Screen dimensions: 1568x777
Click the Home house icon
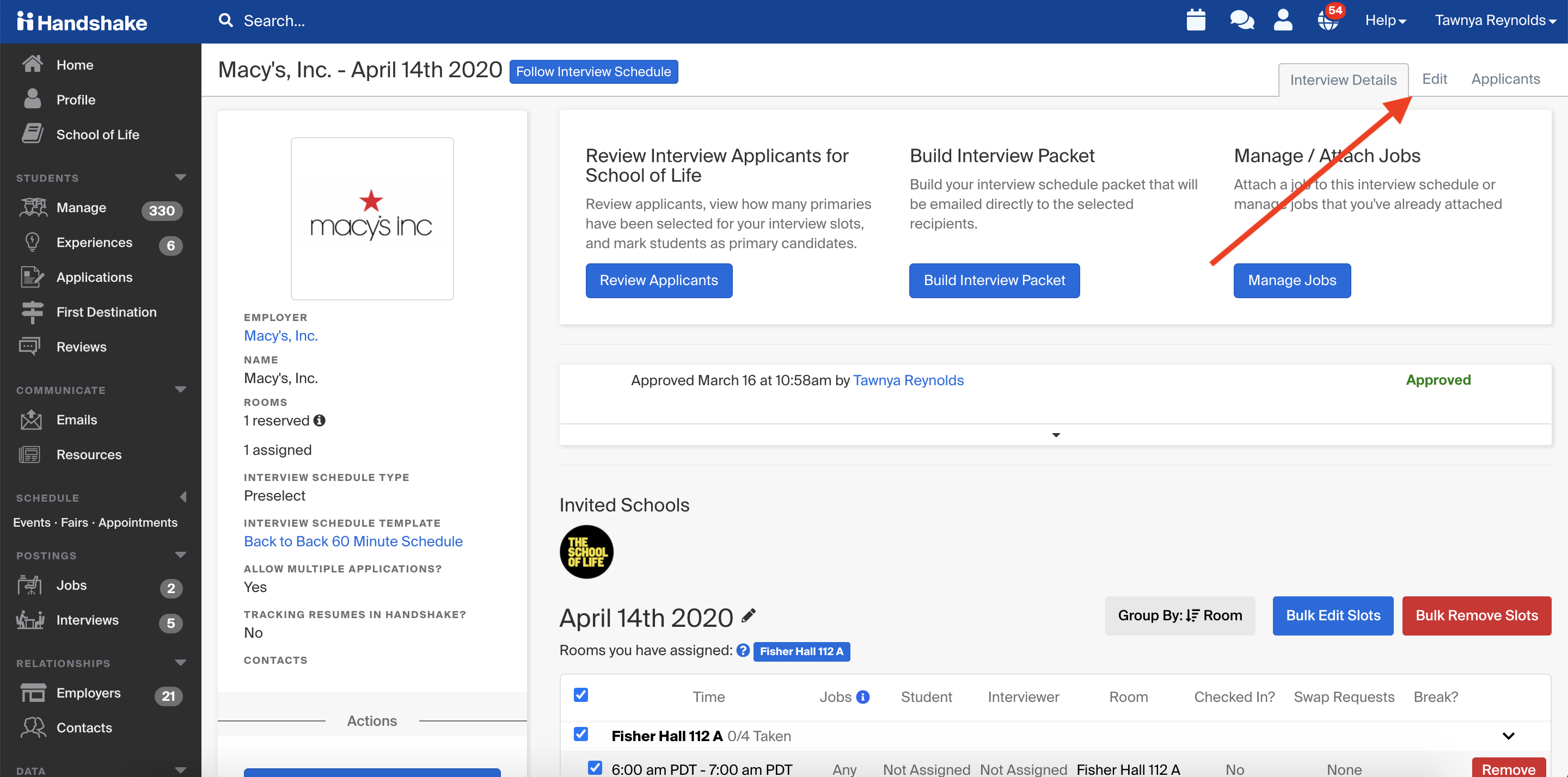(x=32, y=64)
